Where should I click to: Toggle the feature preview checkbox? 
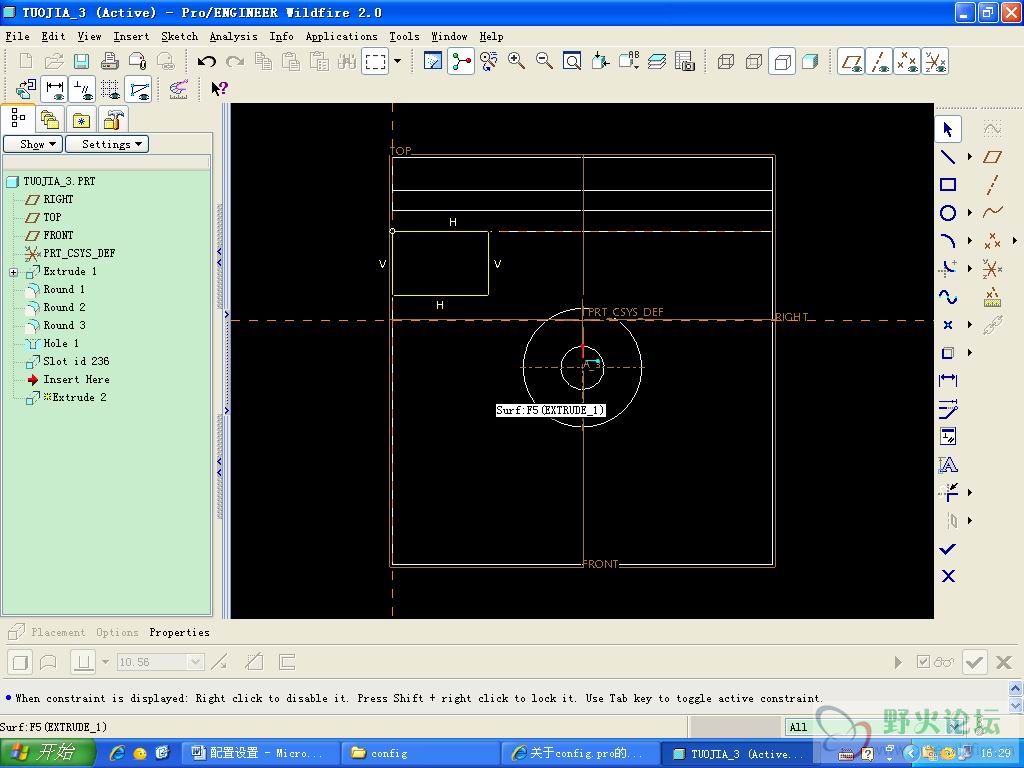(x=923, y=662)
